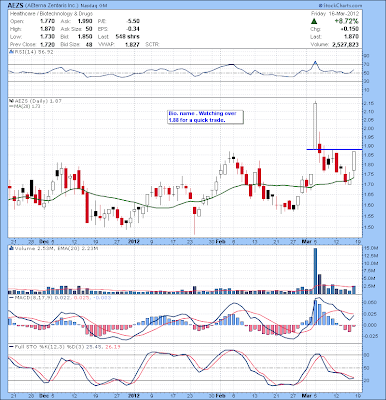
Task: Click the Dec label on price chart date axis
Action: tap(44, 241)
